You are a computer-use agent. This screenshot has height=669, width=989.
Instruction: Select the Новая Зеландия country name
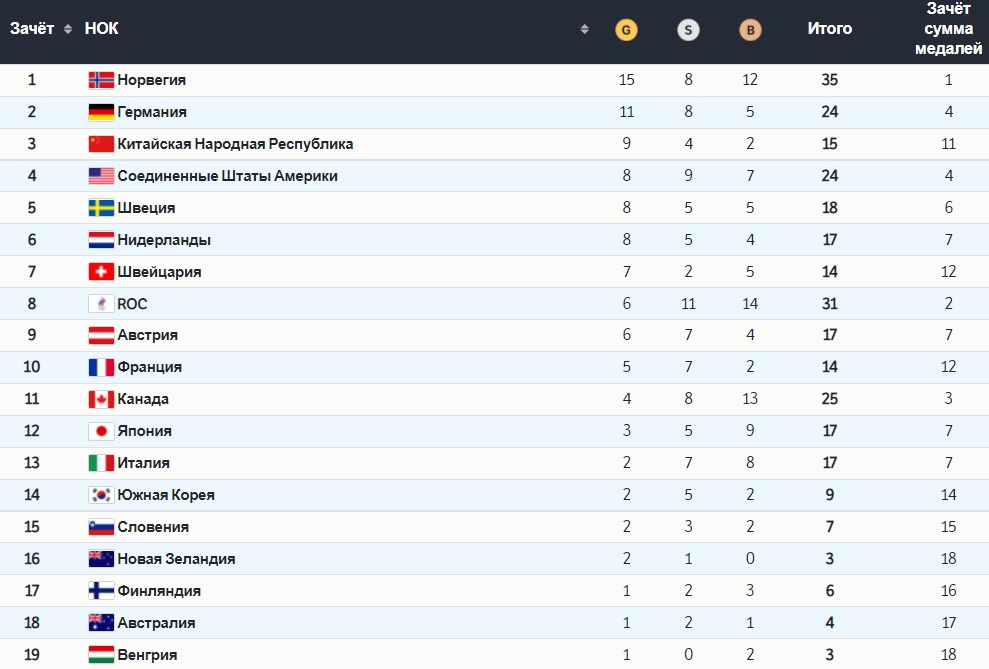[x=176, y=559]
